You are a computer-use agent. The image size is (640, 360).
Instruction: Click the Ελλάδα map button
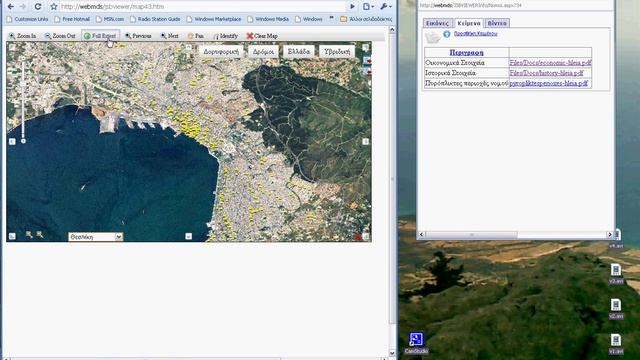[299, 51]
